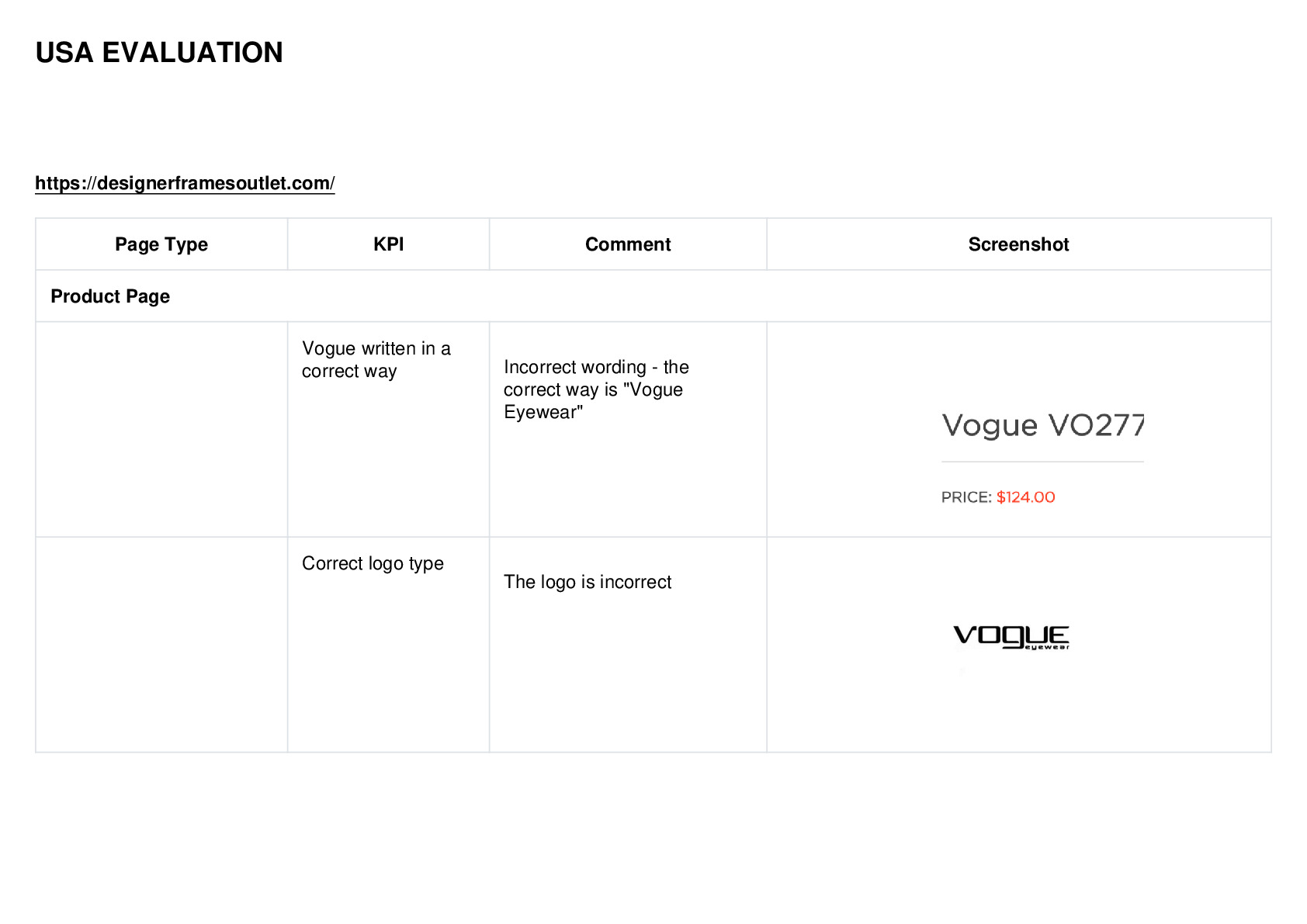Viewport: 1307px width, 924px height.
Task: Select the Page Type column header
Action: tap(161, 244)
